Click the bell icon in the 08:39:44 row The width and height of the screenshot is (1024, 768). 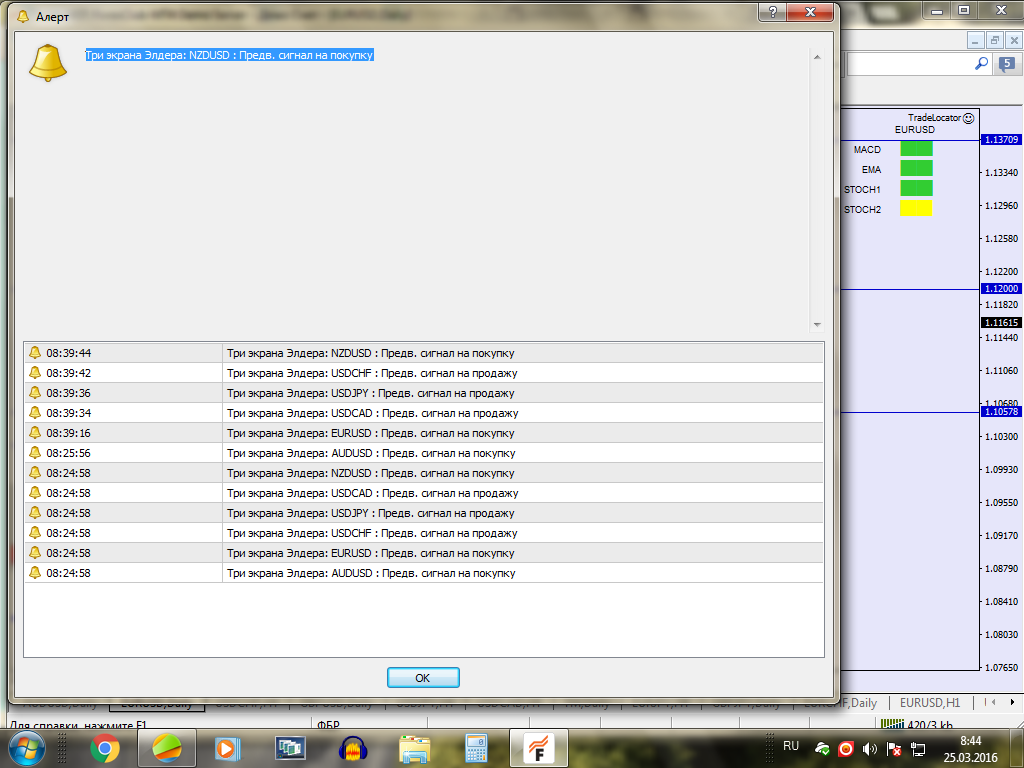coord(35,353)
